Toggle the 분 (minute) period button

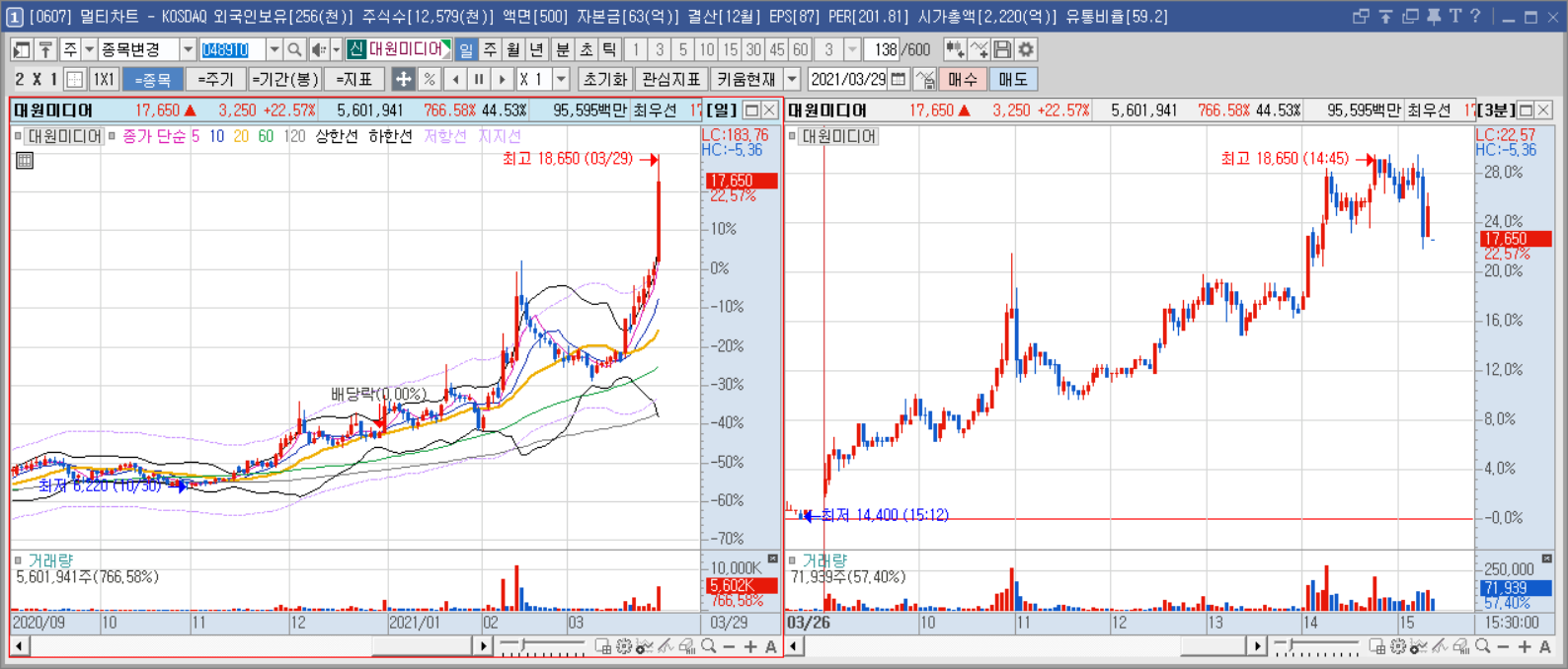point(563,49)
